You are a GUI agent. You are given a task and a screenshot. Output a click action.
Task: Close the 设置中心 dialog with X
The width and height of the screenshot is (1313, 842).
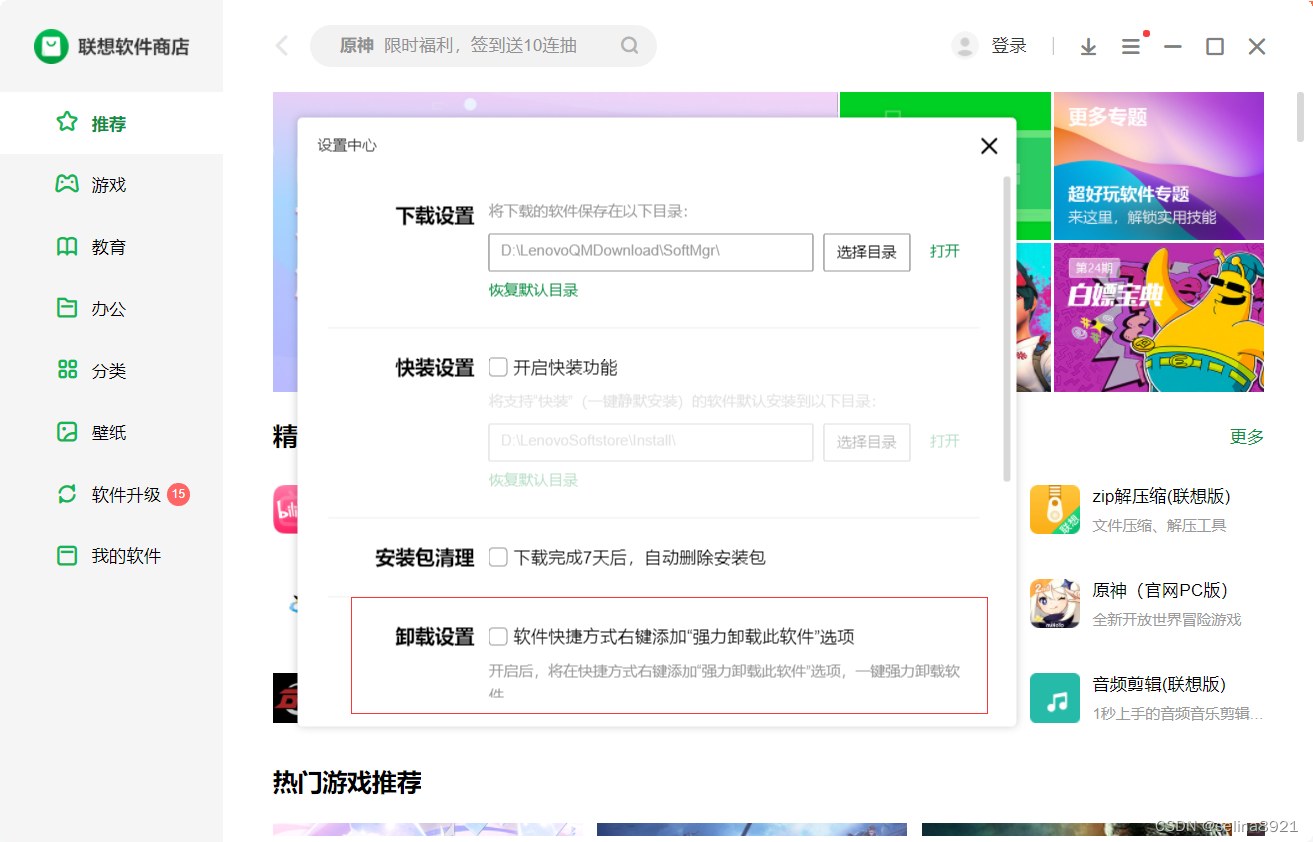989,146
